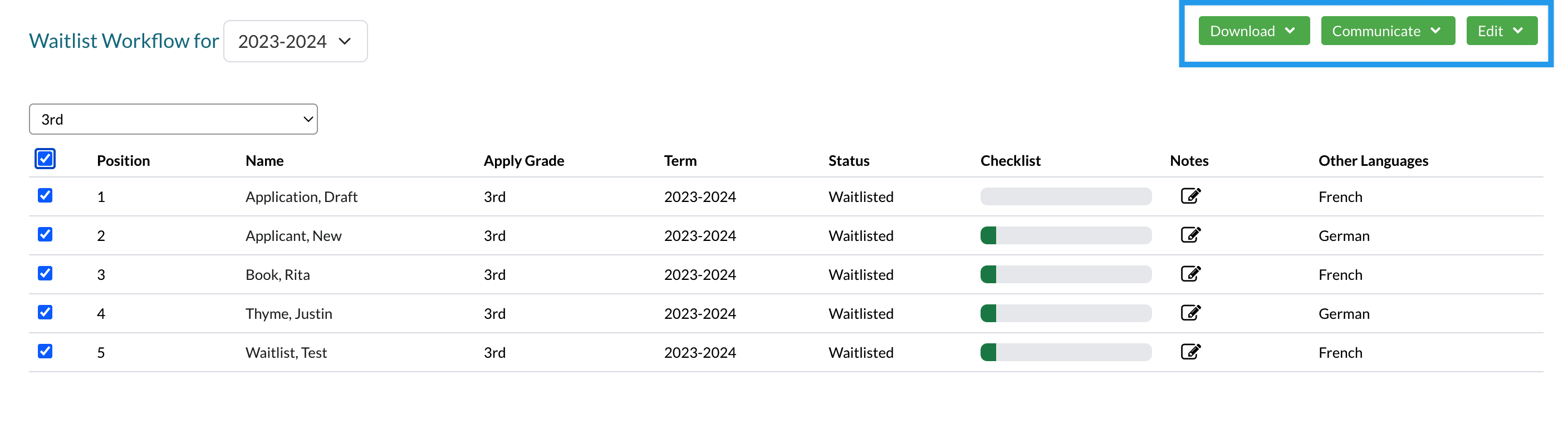The width and height of the screenshot is (1568, 424).
Task: Open the Download menu
Action: [x=1253, y=31]
